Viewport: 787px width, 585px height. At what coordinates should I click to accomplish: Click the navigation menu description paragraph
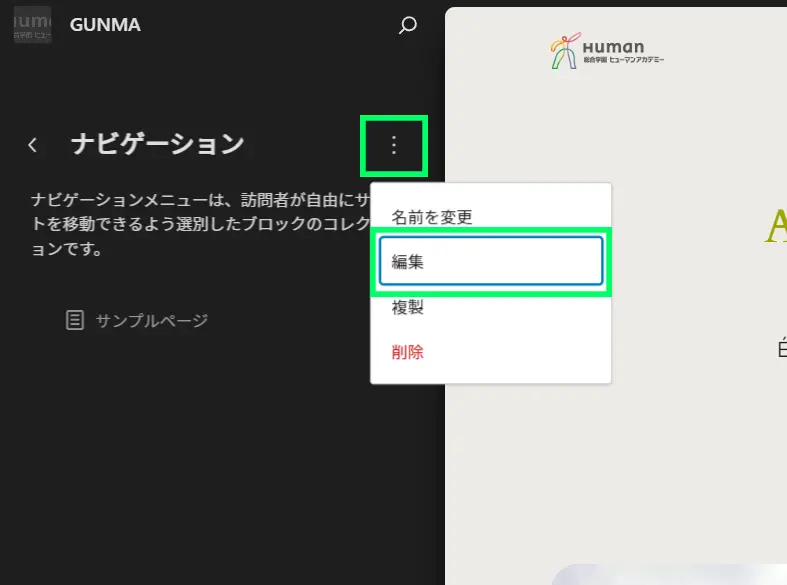pos(200,224)
